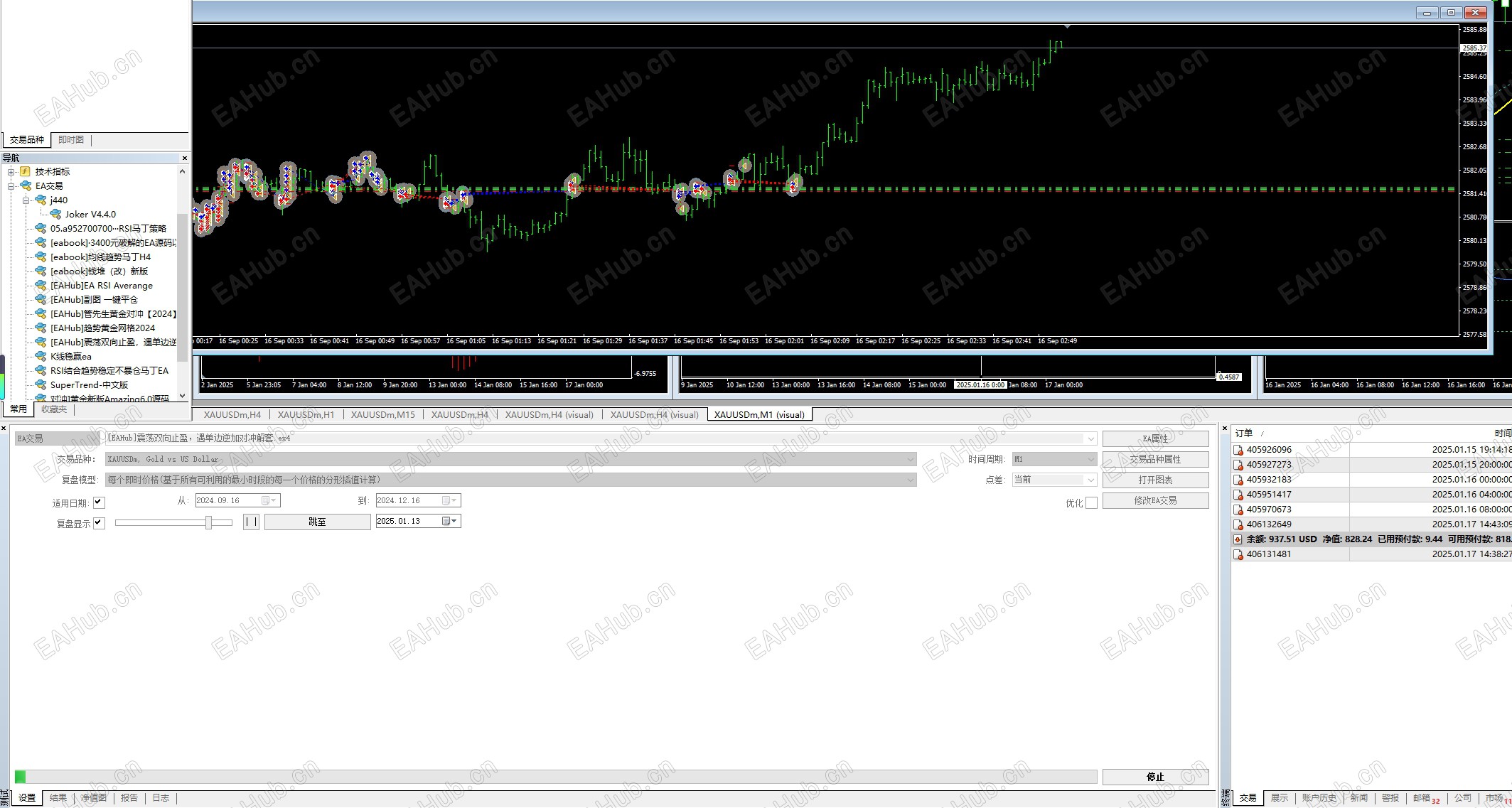The image size is (1512, 808).
Task: Toggle the 适用日期 checkbox
Action: coord(99,502)
